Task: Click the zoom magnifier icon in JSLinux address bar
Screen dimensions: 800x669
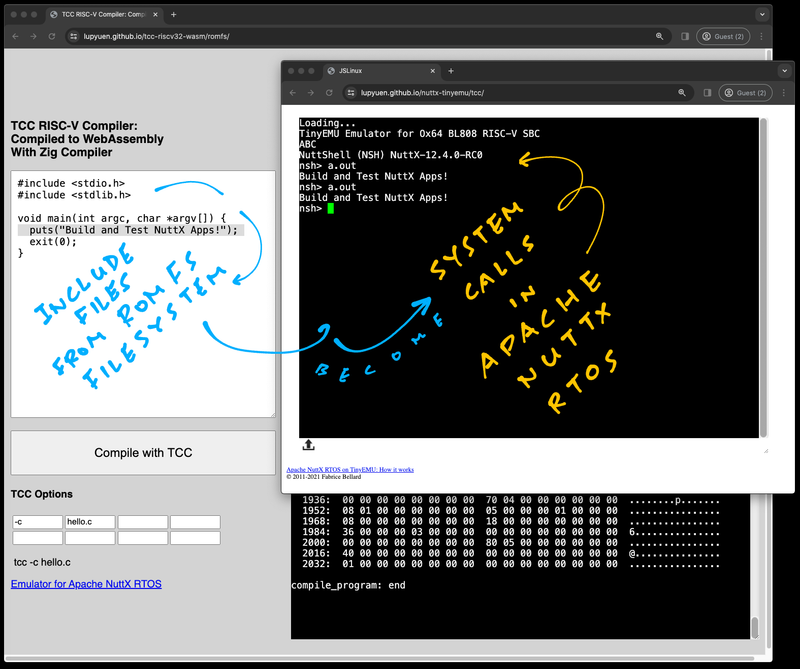Action: pyautogui.click(x=682, y=93)
